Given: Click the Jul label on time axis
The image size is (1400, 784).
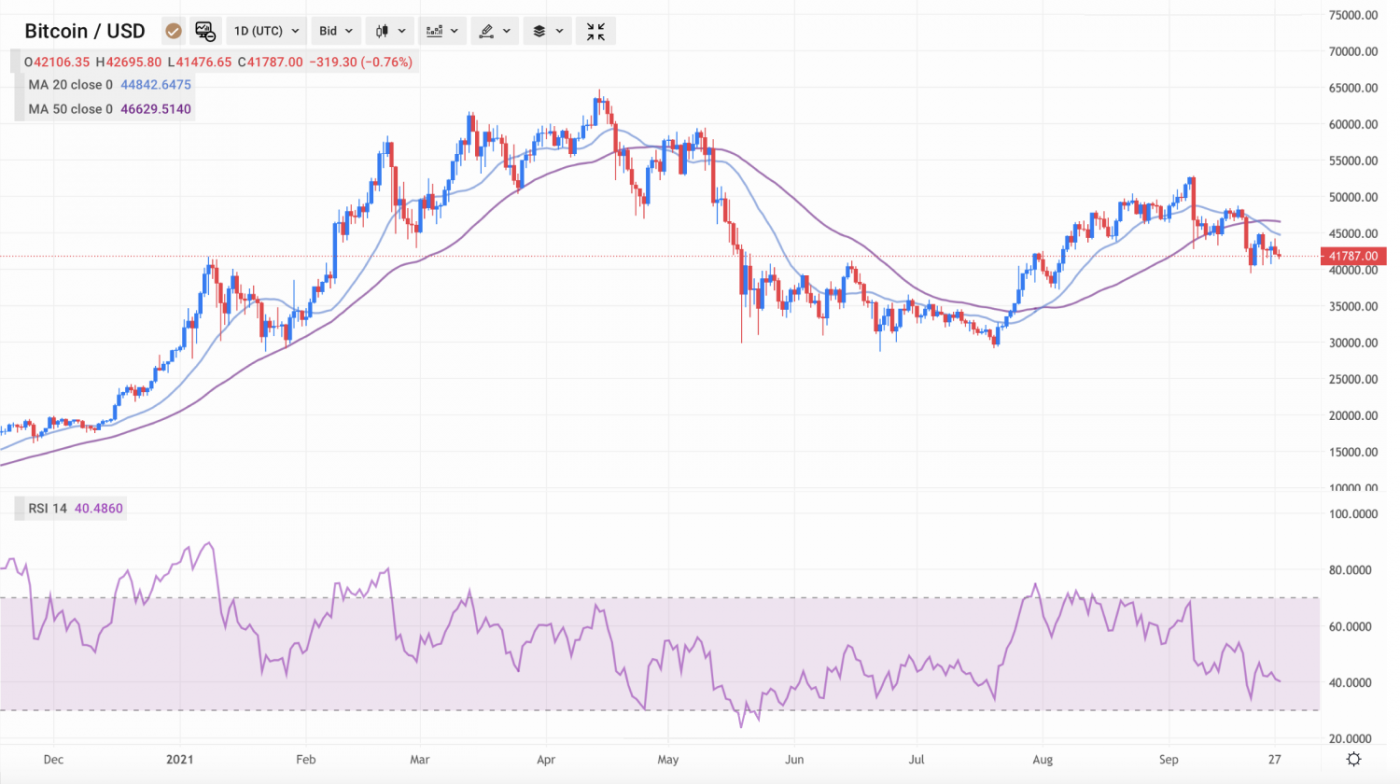Looking at the screenshot, I should coord(917,759).
